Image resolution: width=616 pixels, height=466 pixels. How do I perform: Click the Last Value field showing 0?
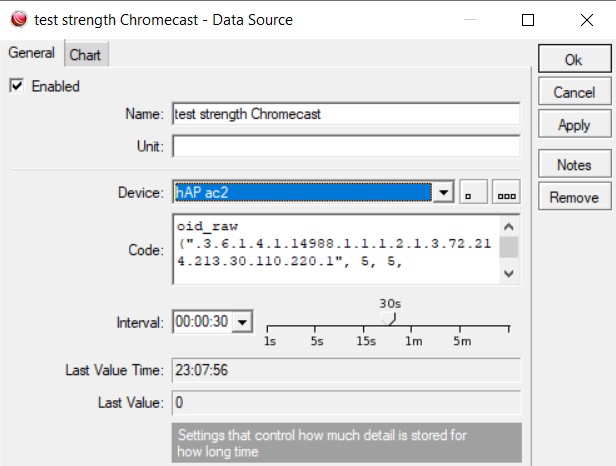pyautogui.click(x=346, y=402)
